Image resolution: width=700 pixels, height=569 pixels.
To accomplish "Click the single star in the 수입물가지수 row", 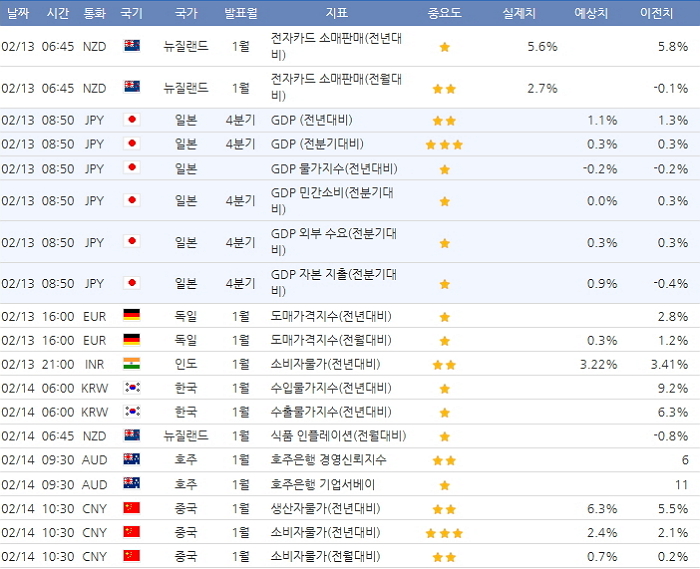I will [445, 389].
